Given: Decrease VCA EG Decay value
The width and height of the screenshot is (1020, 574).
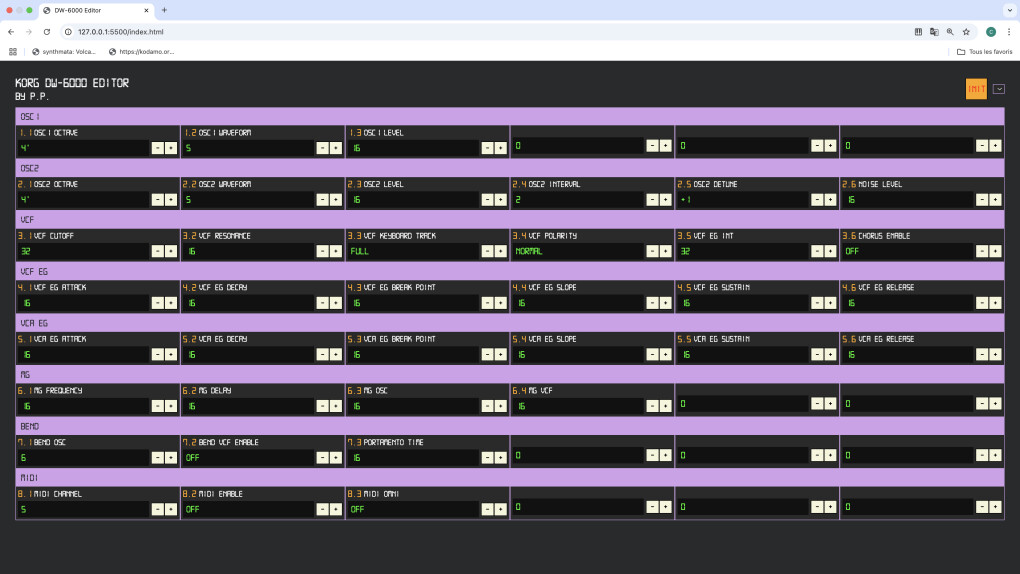Looking at the screenshot, I should tap(322, 355).
